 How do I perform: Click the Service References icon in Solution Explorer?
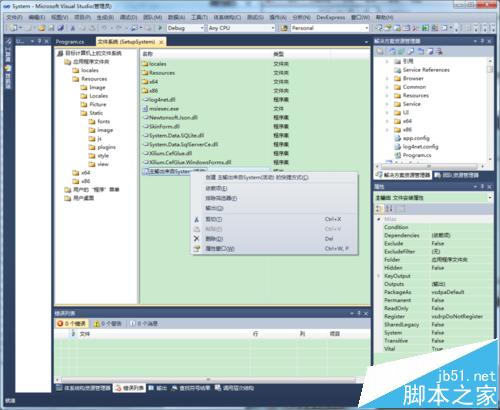click(x=397, y=70)
